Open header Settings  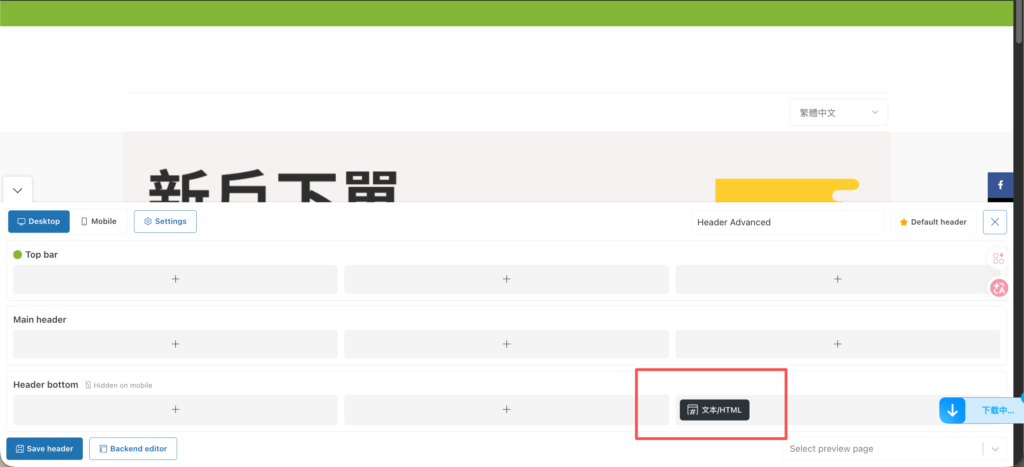tap(165, 221)
